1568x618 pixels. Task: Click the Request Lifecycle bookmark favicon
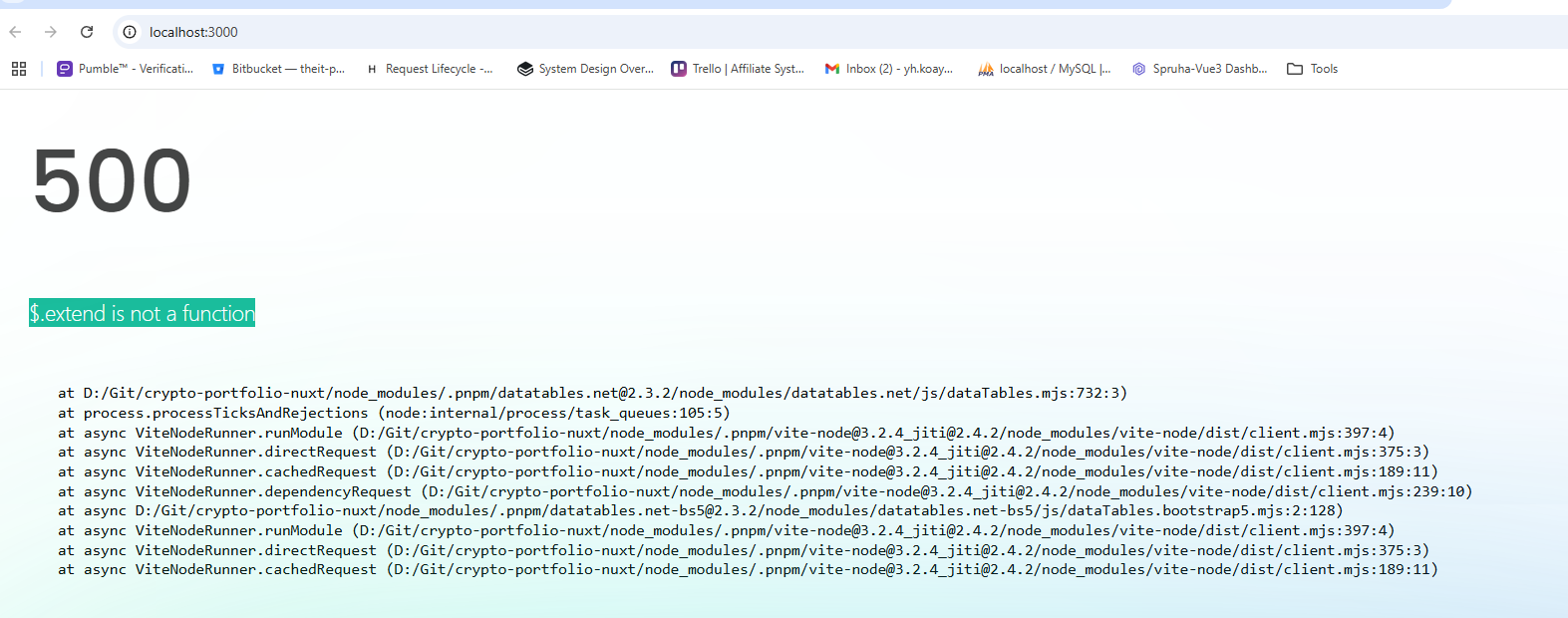point(372,69)
